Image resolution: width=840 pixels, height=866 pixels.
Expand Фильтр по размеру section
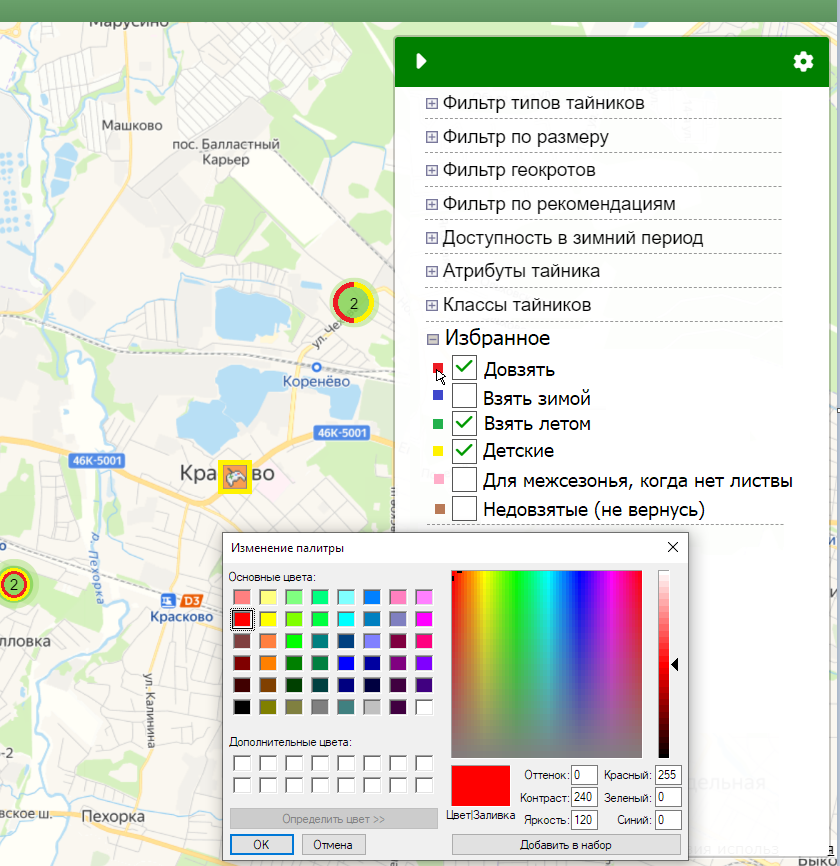pos(432,137)
